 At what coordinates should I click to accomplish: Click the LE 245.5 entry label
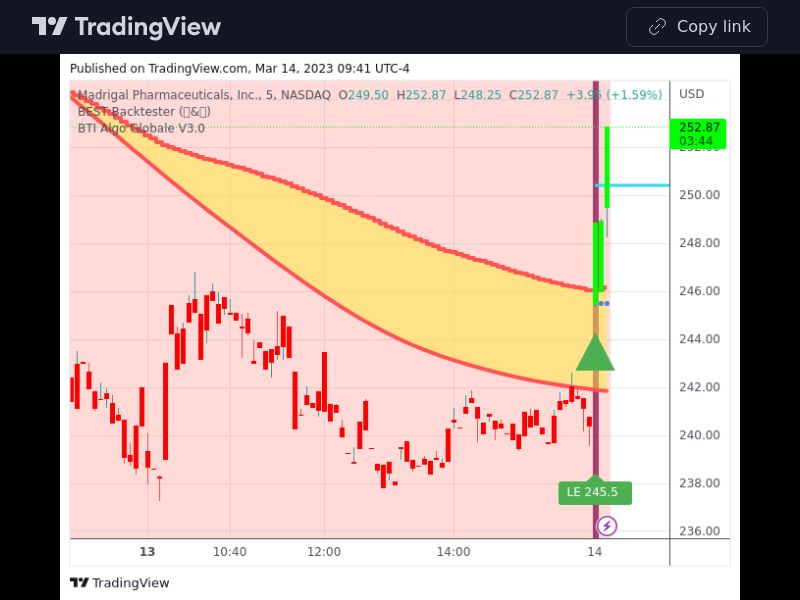tap(595, 492)
